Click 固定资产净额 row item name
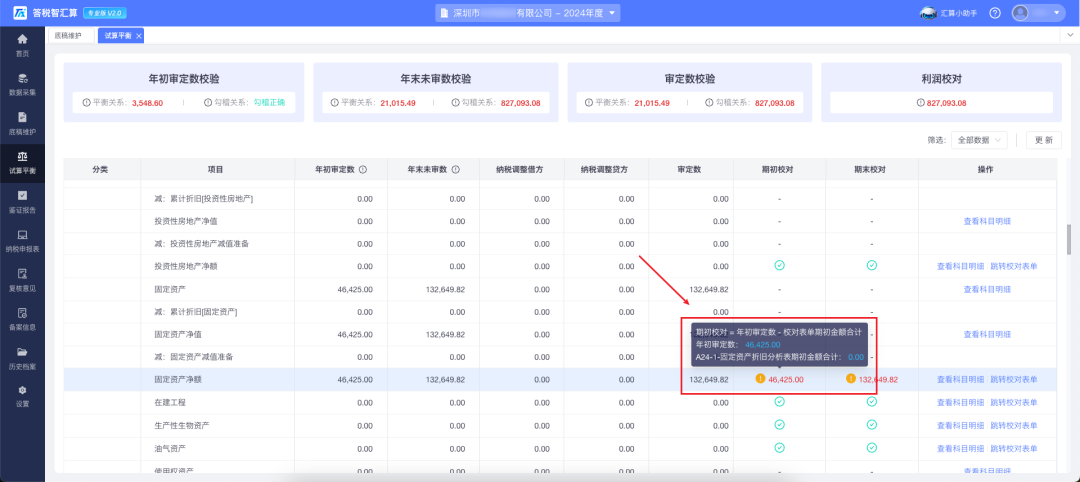 (x=178, y=379)
